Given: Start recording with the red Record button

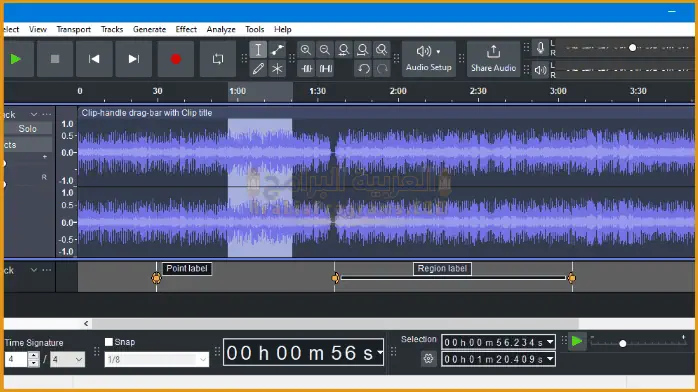Looking at the screenshot, I should (176, 59).
